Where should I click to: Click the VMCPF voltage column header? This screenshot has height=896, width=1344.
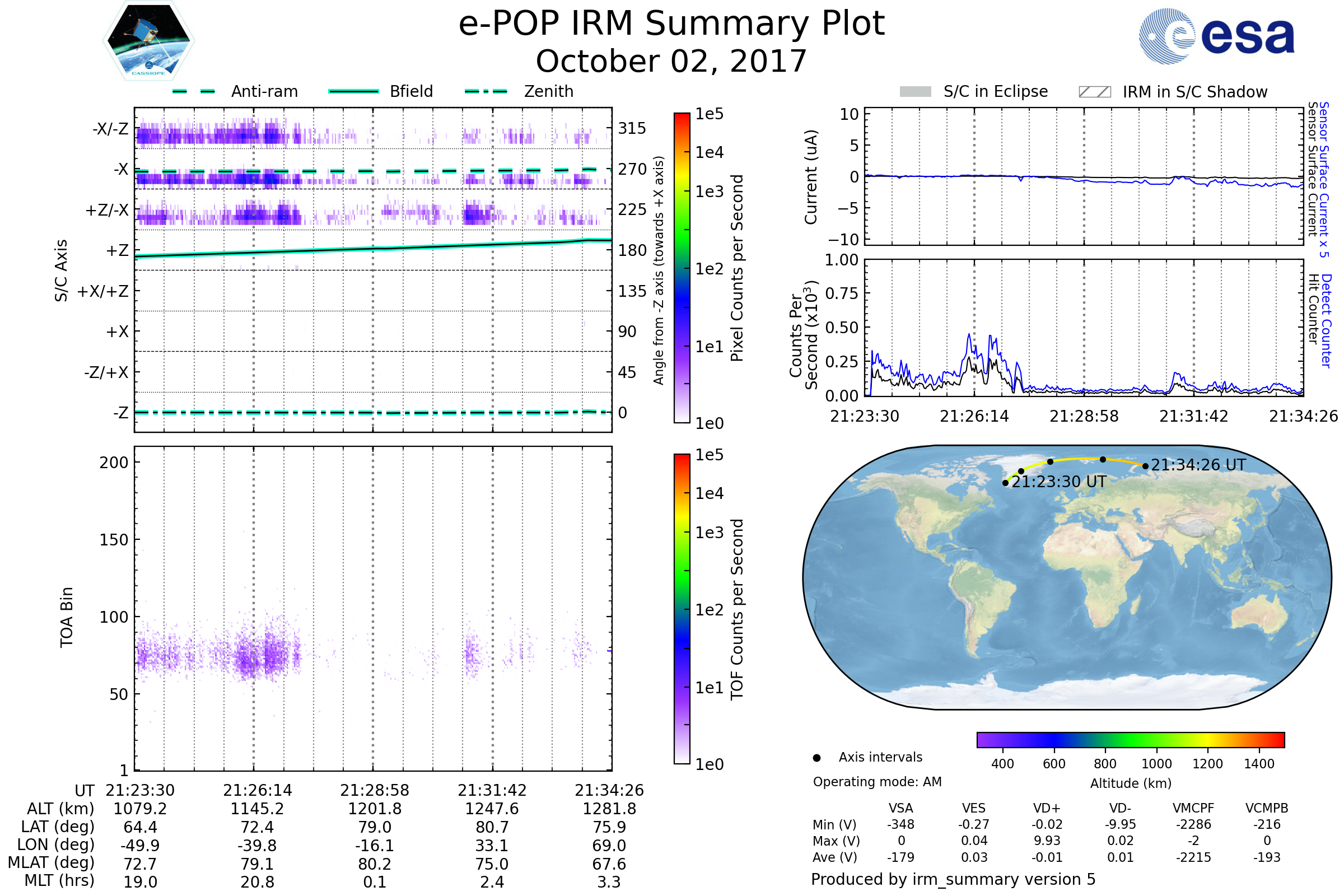click(x=1193, y=808)
